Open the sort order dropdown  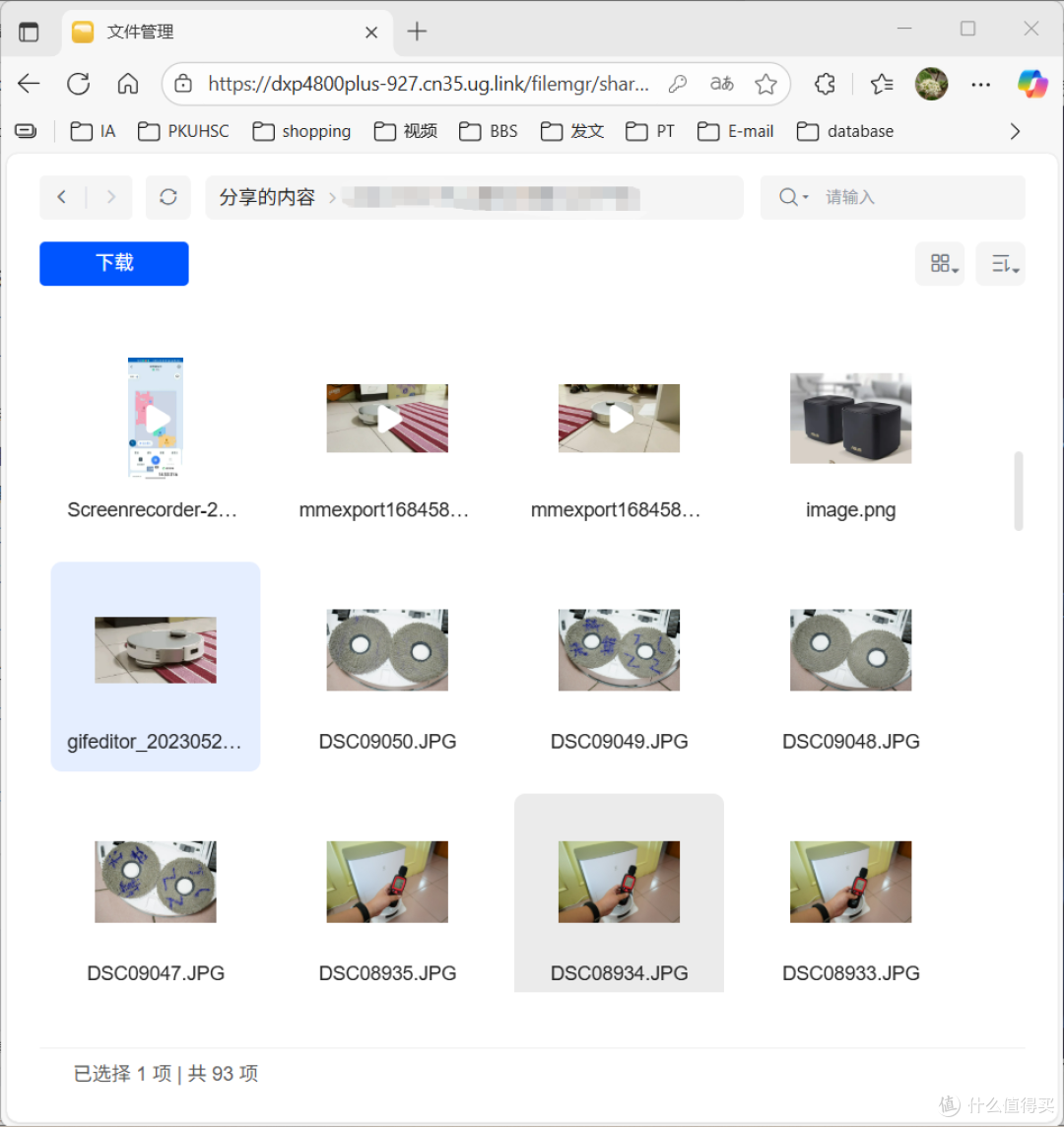pyautogui.click(x=1000, y=264)
